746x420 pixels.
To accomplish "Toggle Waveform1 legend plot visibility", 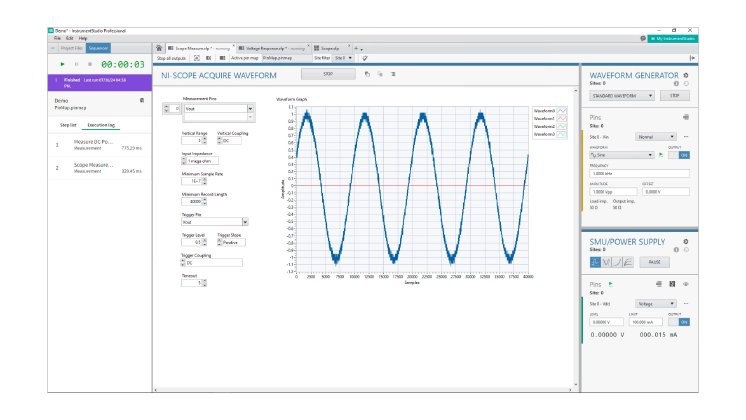I will 562,118.
